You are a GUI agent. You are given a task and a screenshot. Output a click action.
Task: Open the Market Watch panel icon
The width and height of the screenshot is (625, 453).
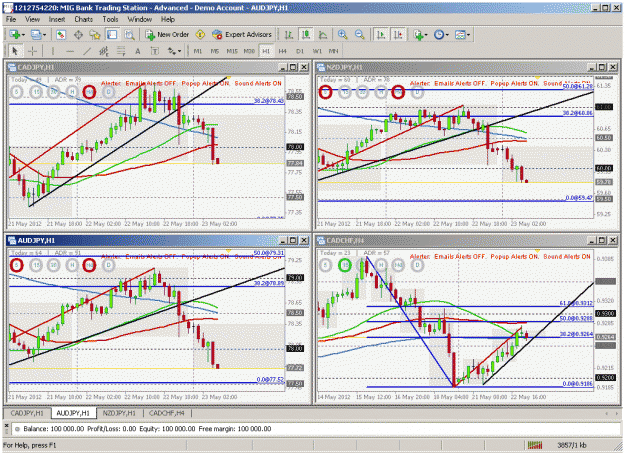tap(61, 35)
